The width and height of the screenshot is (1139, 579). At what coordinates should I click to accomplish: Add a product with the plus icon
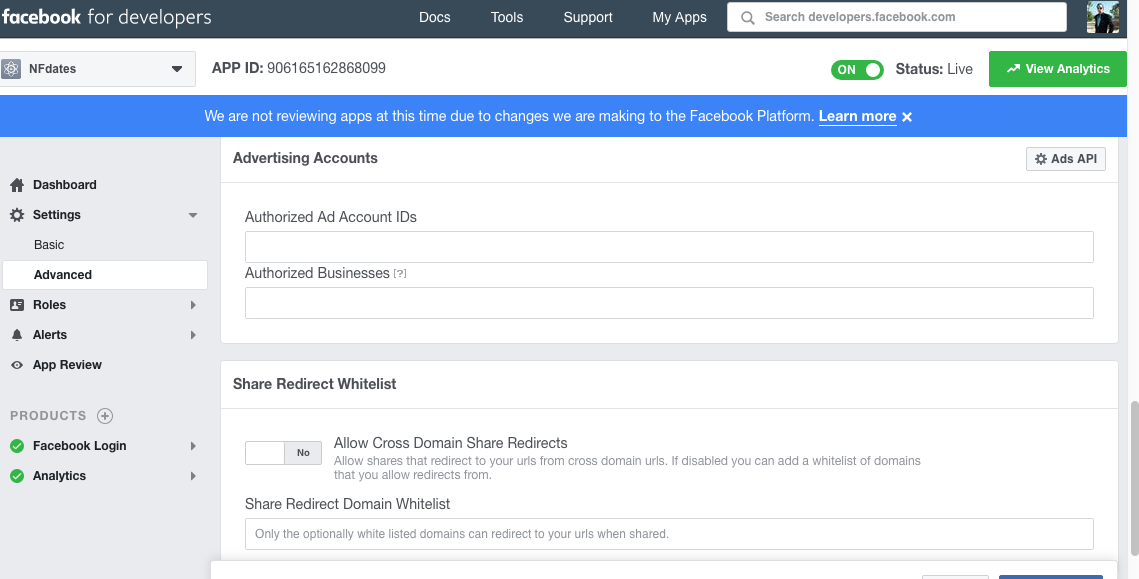105,416
